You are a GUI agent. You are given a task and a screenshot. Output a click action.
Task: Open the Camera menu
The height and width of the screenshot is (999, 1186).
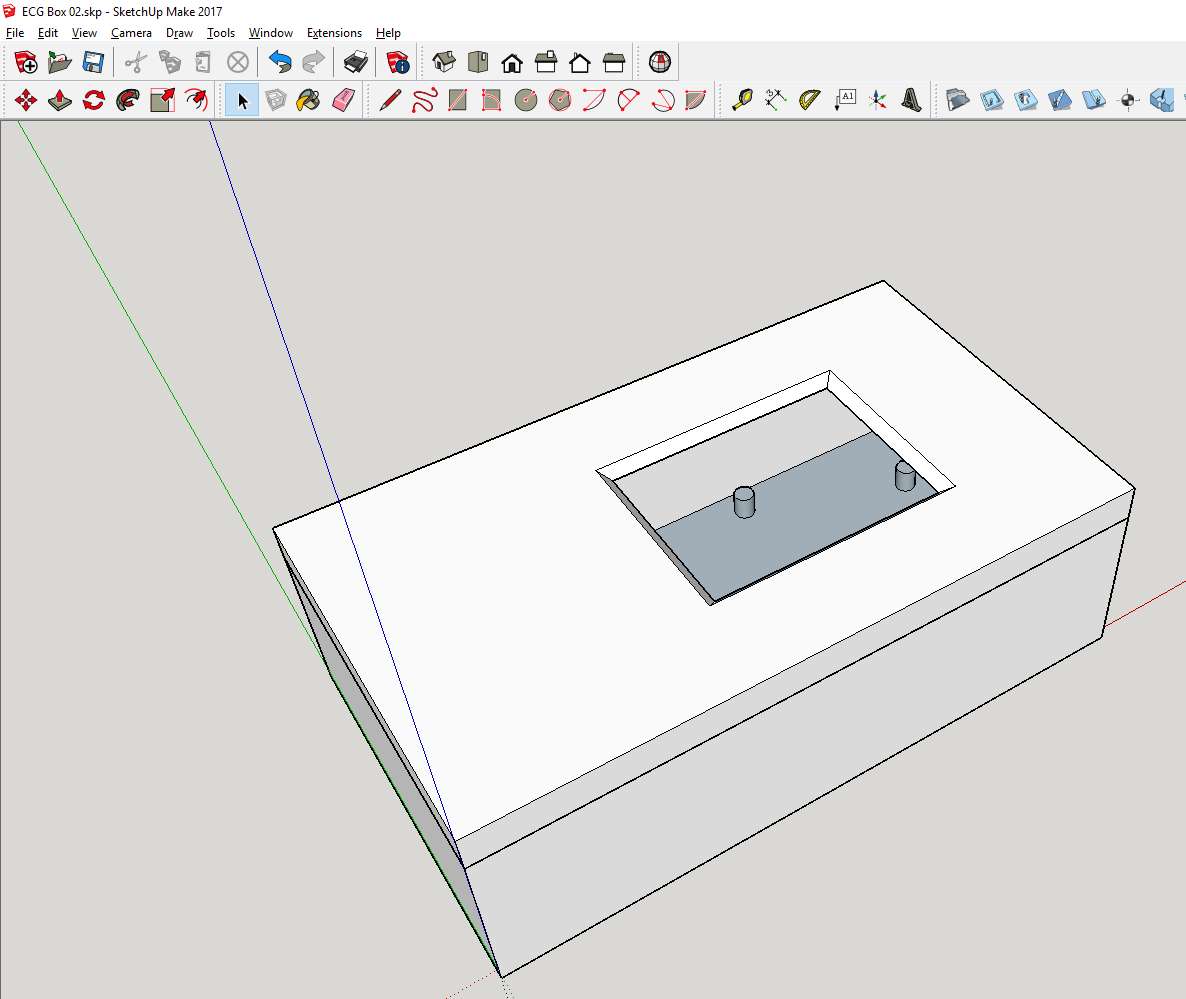[x=131, y=32]
